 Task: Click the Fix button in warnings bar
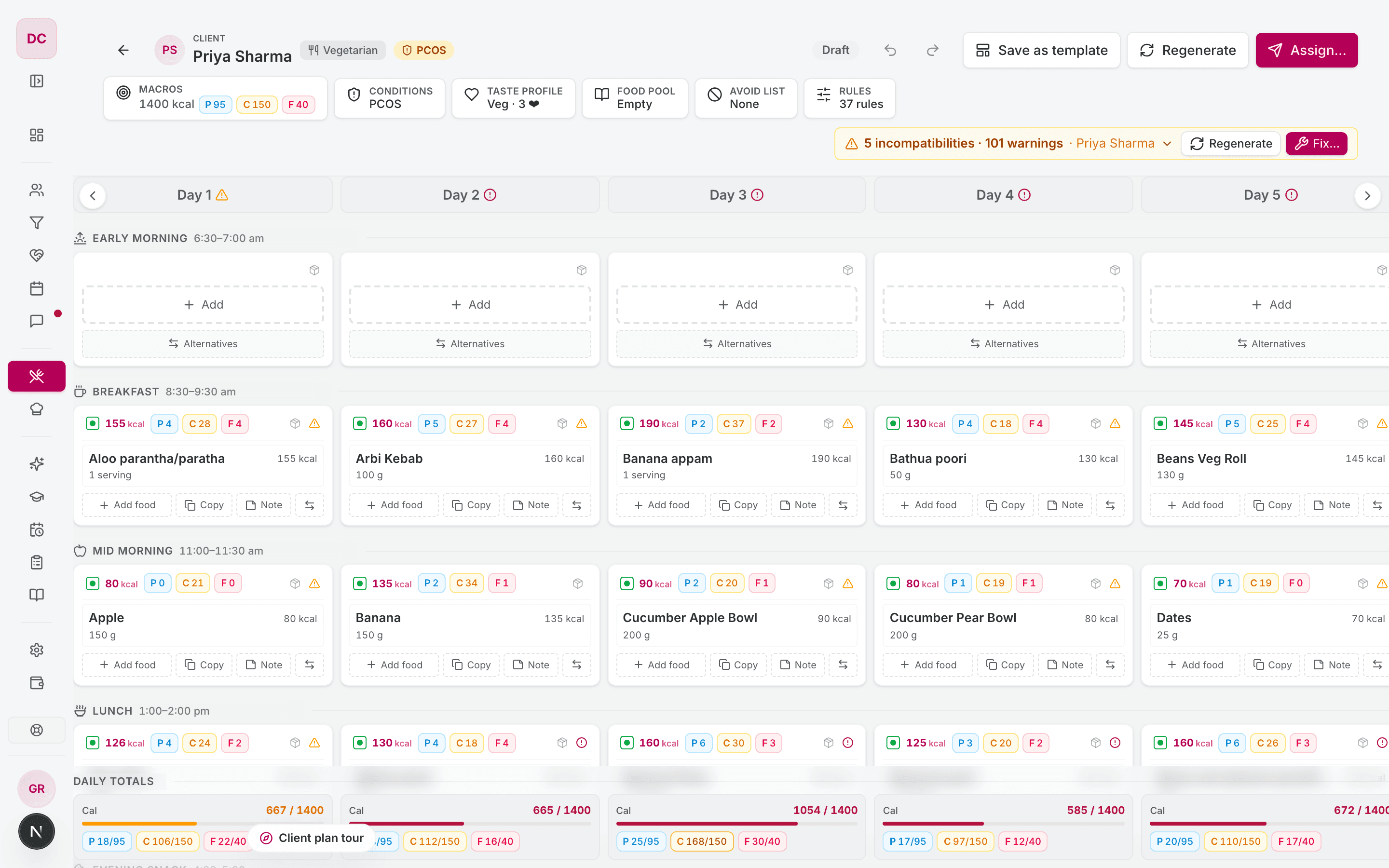tap(1316, 144)
